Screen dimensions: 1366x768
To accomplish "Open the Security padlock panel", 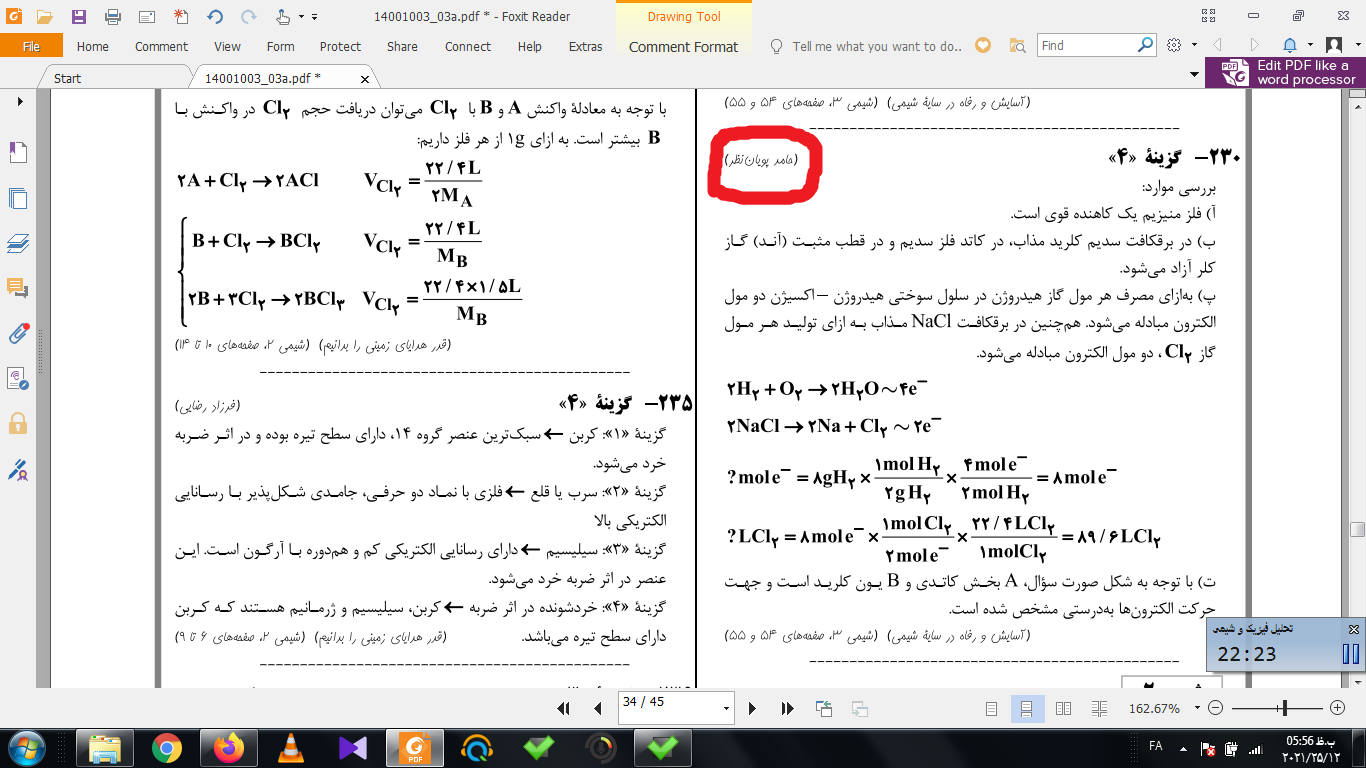I will point(17,423).
